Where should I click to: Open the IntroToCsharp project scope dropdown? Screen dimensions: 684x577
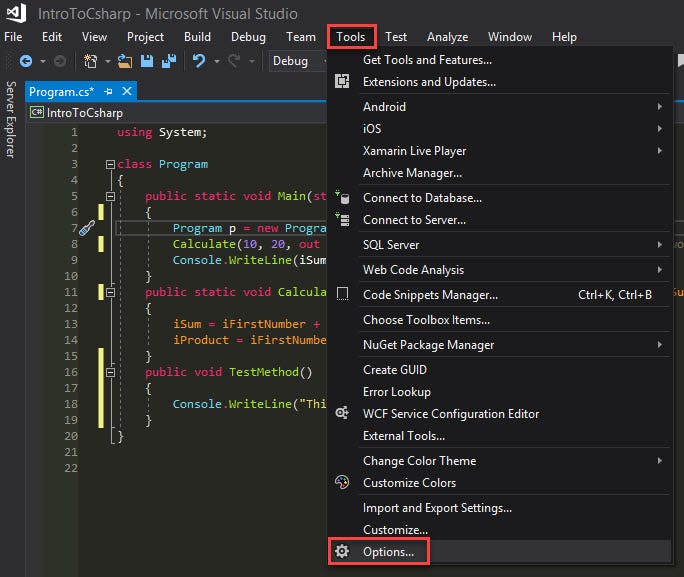(177, 113)
